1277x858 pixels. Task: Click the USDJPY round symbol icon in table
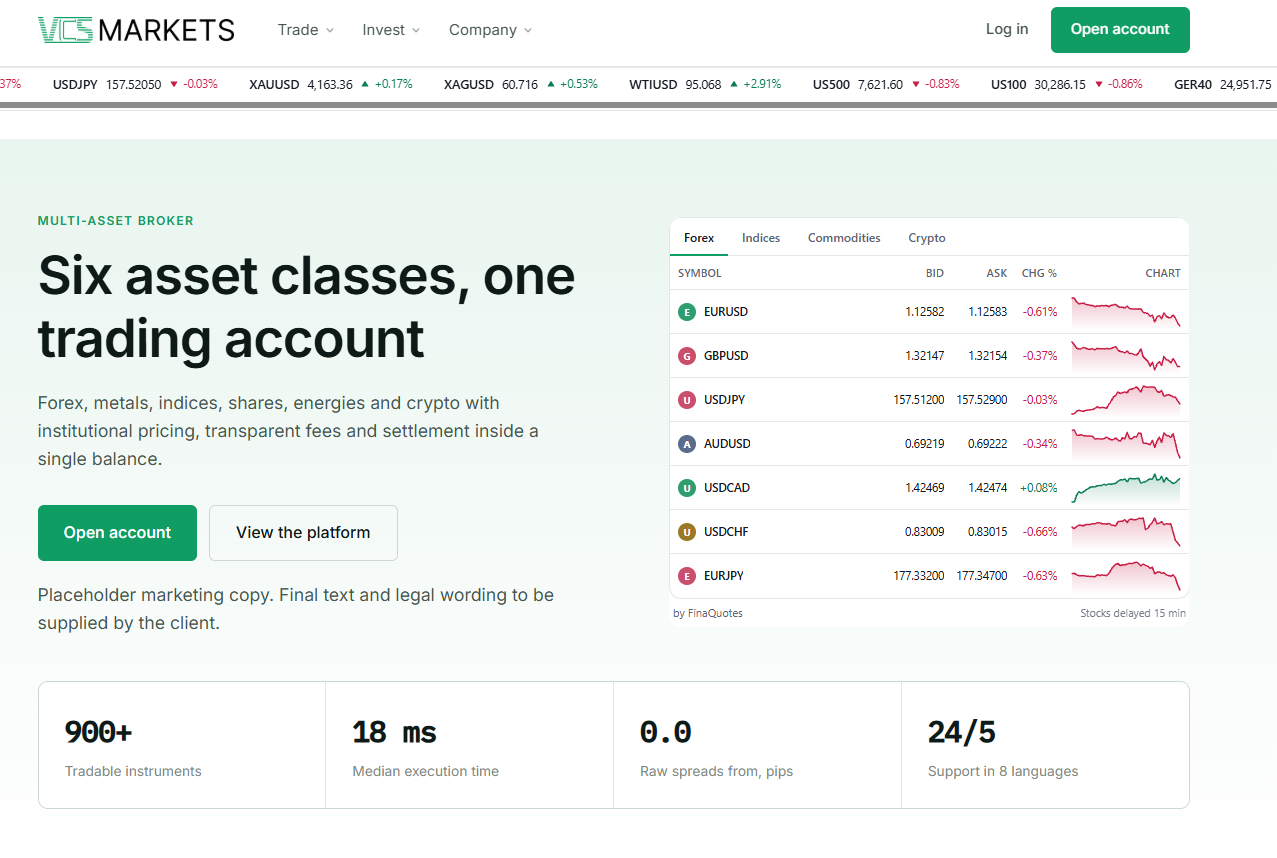coord(686,400)
